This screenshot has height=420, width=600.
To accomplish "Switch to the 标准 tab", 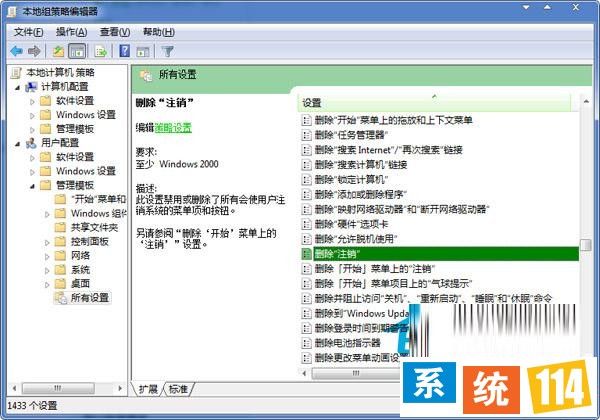I will coord(178,389).
